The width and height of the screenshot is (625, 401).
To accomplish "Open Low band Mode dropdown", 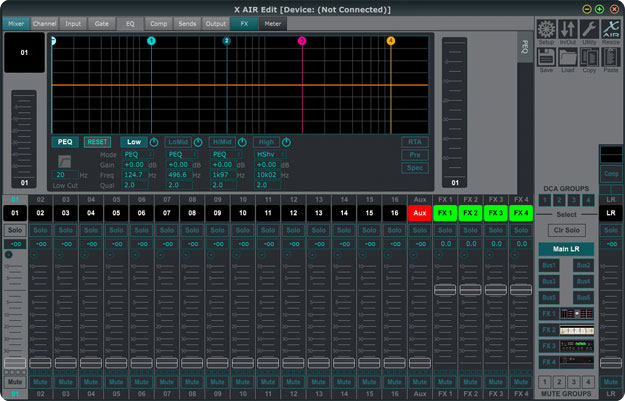I will click(138, 154).
